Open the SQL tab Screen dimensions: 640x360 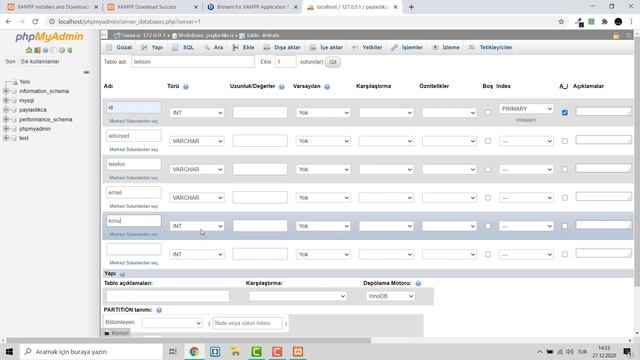(x=183, y=47)
